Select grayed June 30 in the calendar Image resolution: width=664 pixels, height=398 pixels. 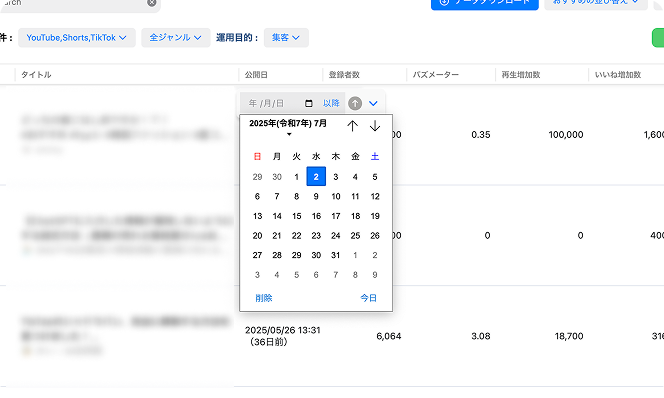277,177
